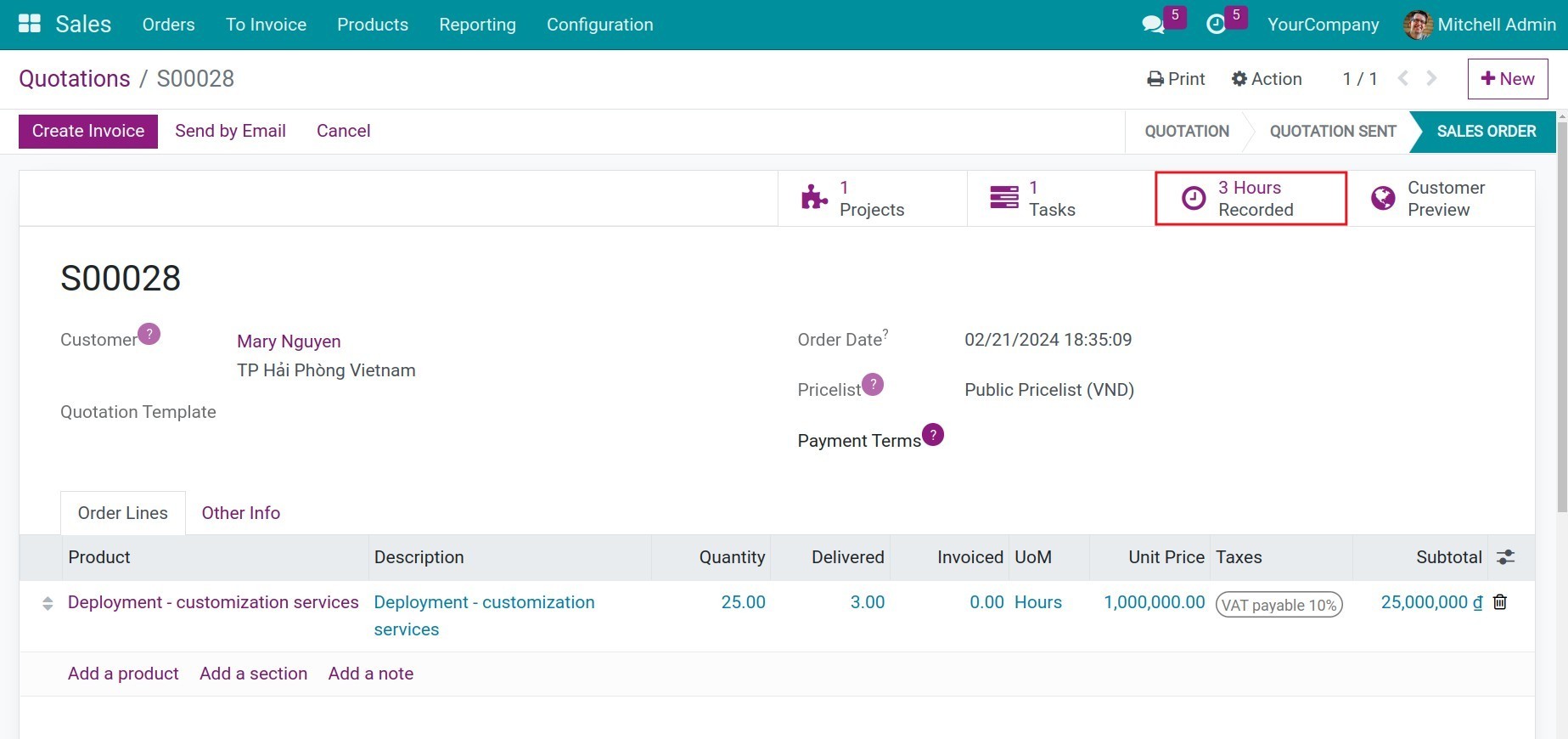1568x739 pixels.
Task: Go to next record arrow
Action: [x=1431, y=79]
